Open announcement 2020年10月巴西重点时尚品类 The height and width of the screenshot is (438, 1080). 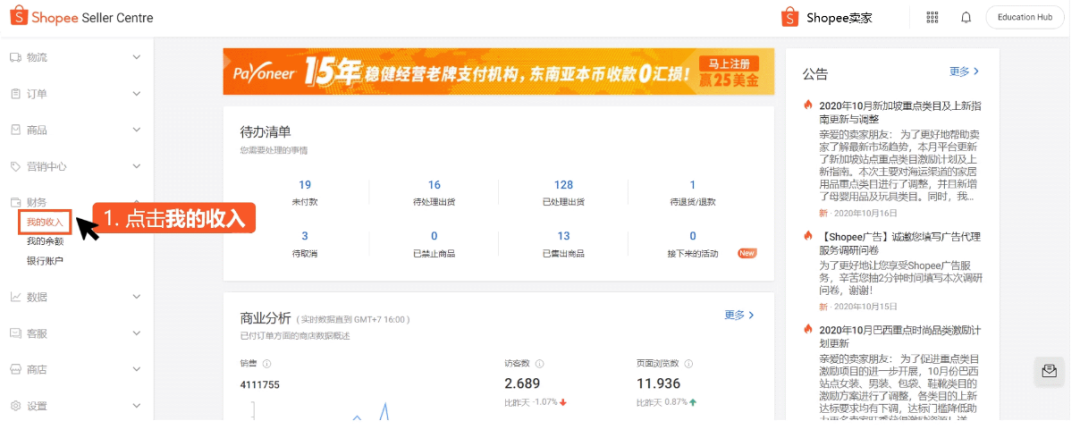click(900, 335)
